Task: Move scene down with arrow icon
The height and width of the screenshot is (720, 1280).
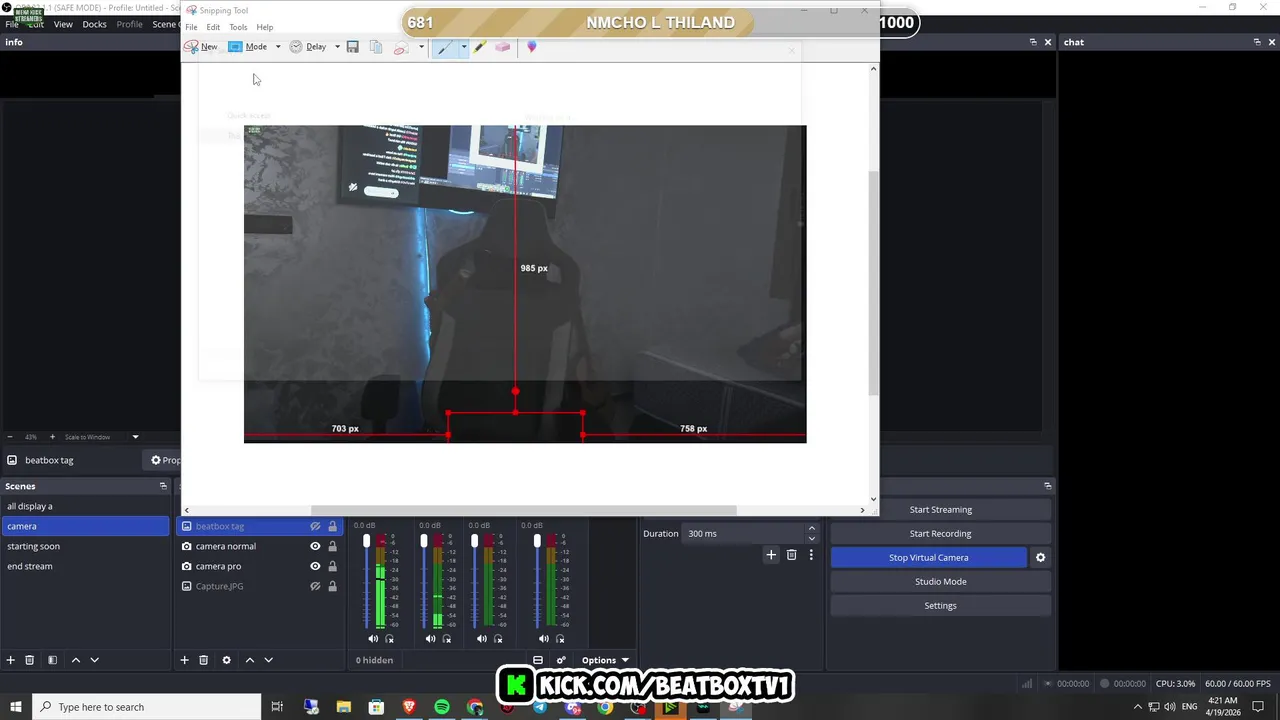Action: [94, 660]
